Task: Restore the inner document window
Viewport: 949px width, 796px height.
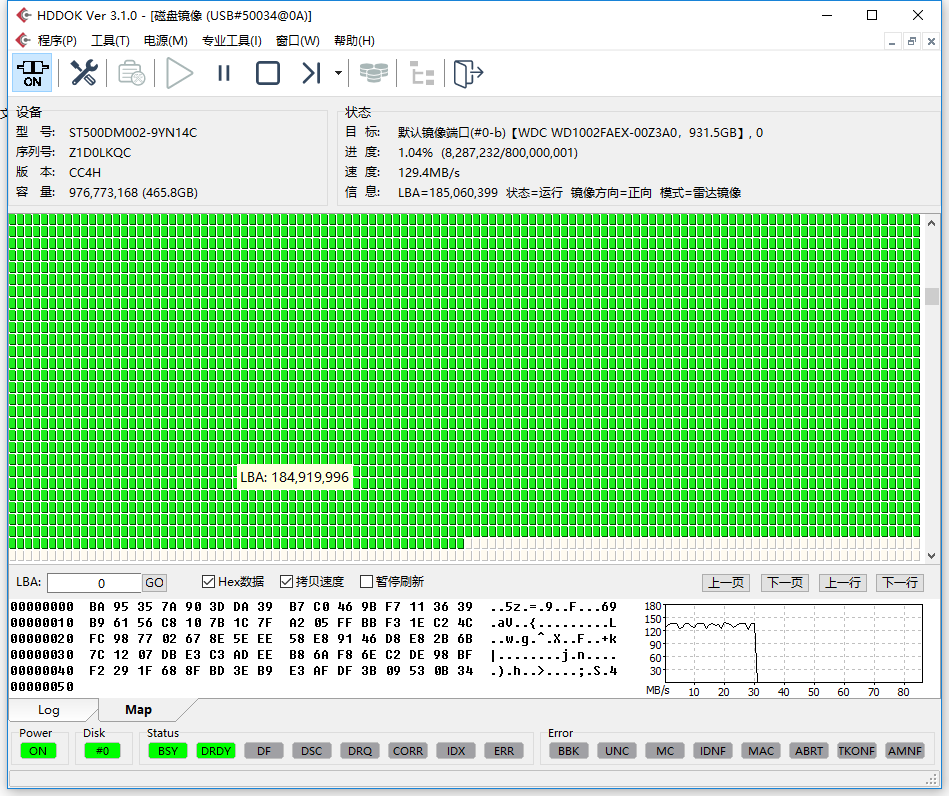Action: pyautogui.click(x=911, y=42)
